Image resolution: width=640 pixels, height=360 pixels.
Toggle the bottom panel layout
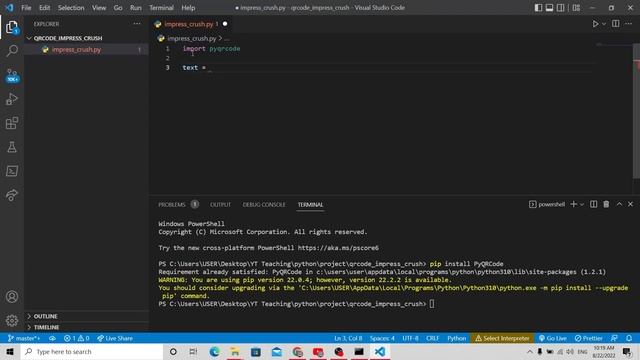click(x=549, y=8)
